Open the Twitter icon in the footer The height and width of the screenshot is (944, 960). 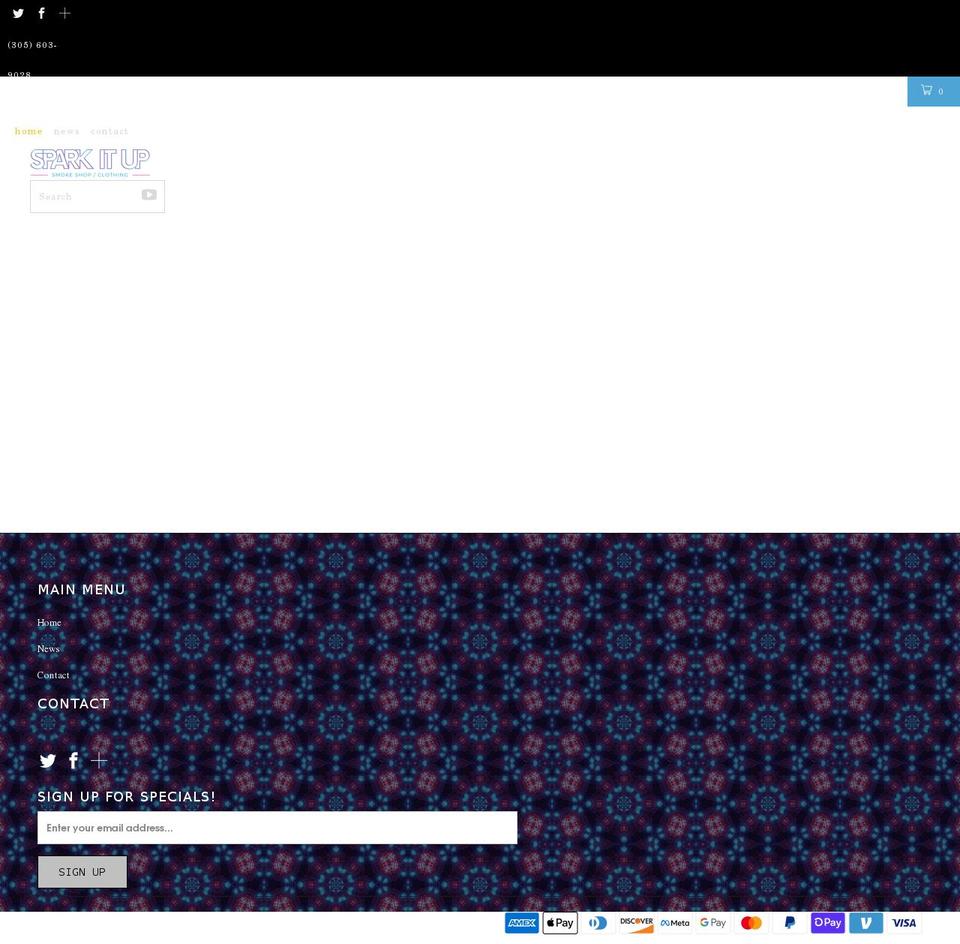[47, 760]
